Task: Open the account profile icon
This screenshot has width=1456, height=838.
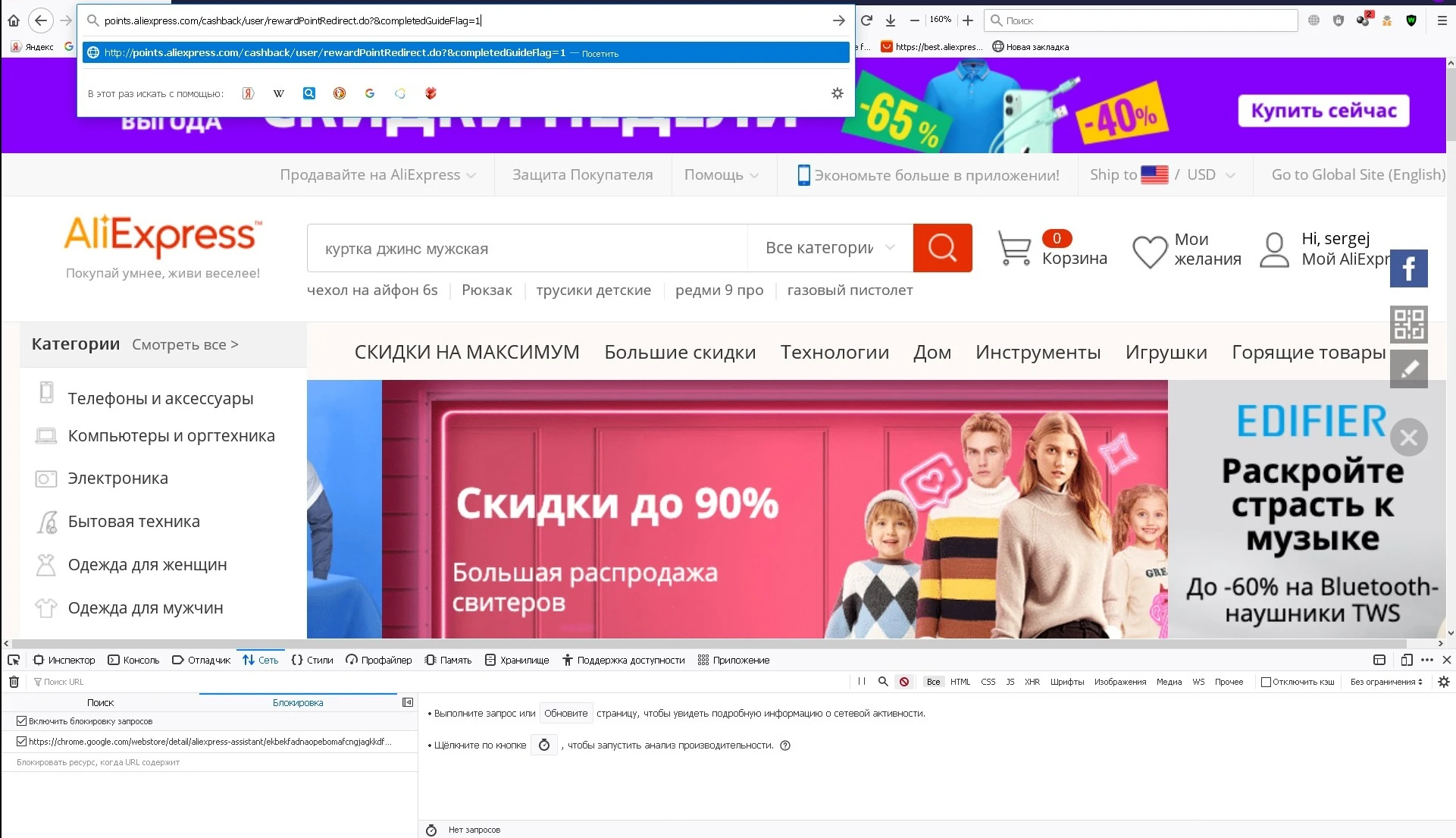Action: point(1274,250)
